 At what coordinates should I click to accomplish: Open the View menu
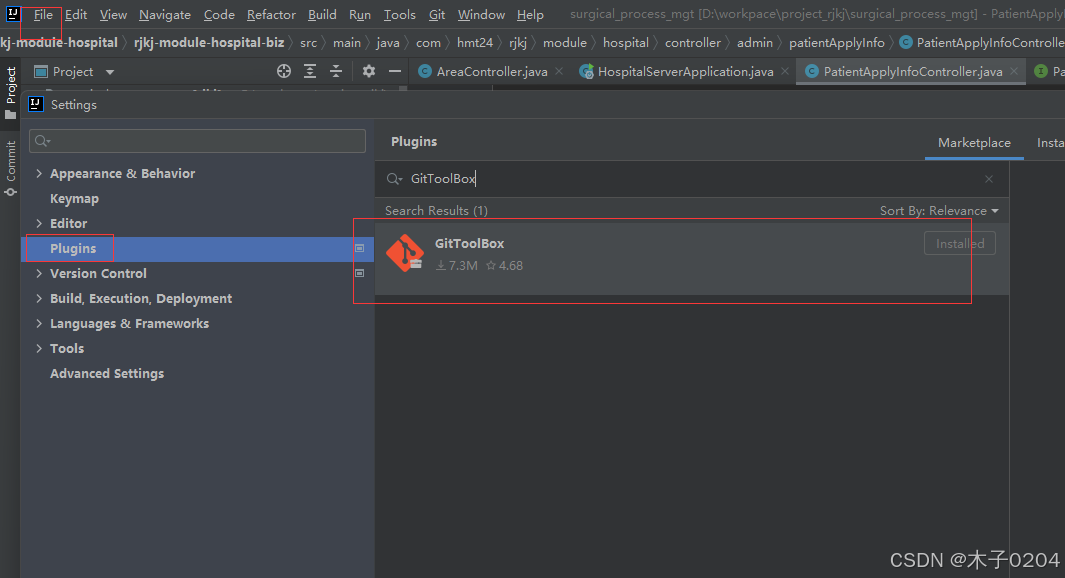(113, 14)
